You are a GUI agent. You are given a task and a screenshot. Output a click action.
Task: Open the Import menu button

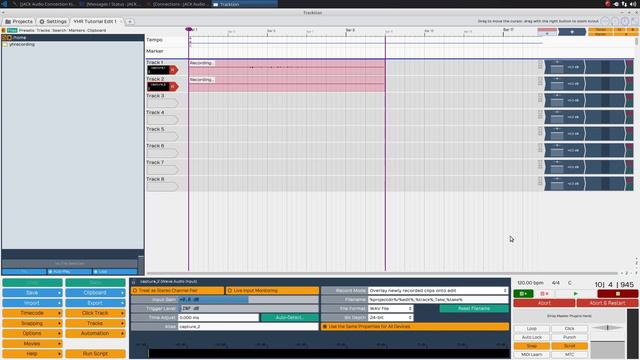(x=32, y=303)
